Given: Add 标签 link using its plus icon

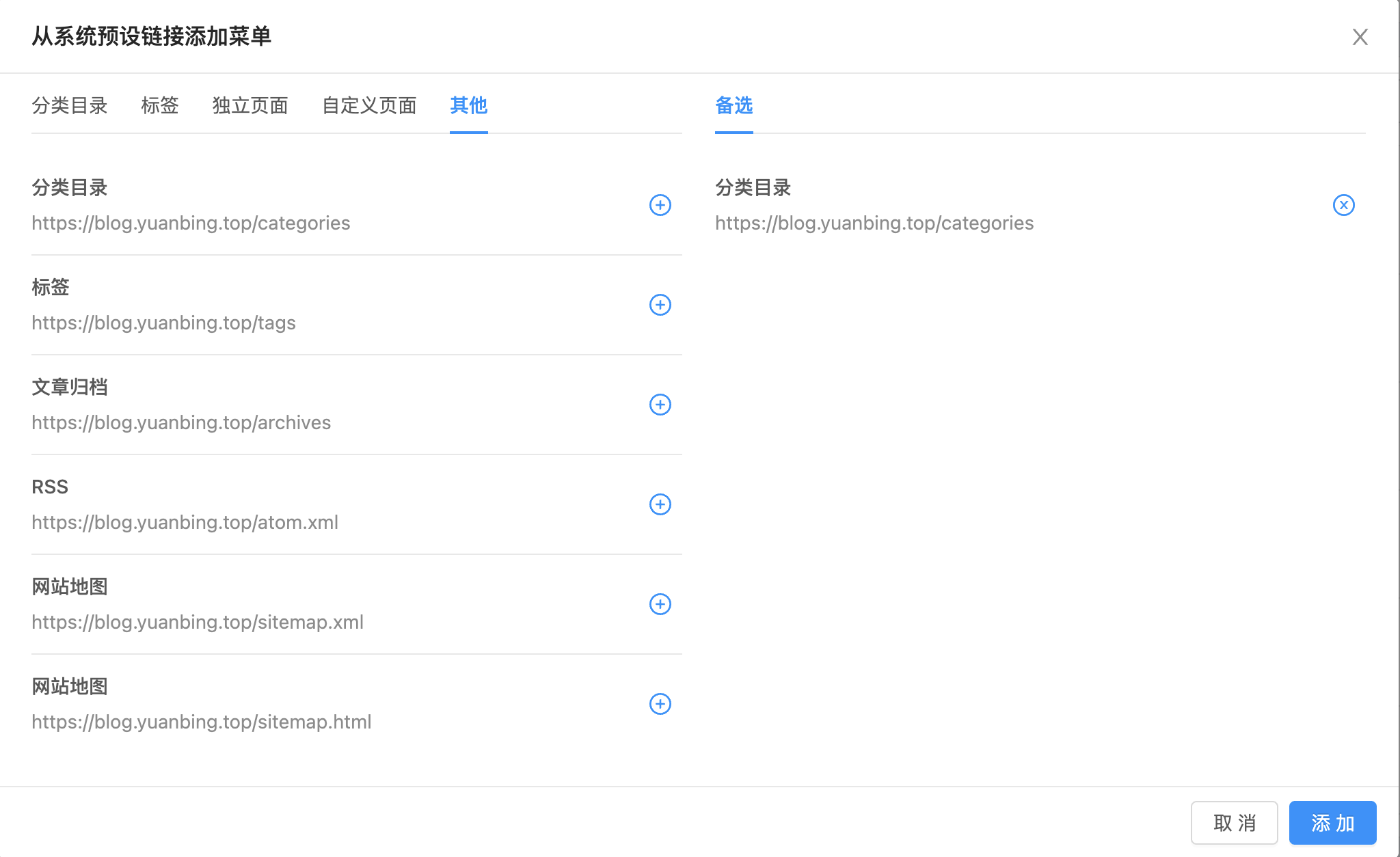Looking at the screenshot, I should [x=659, y=305].
